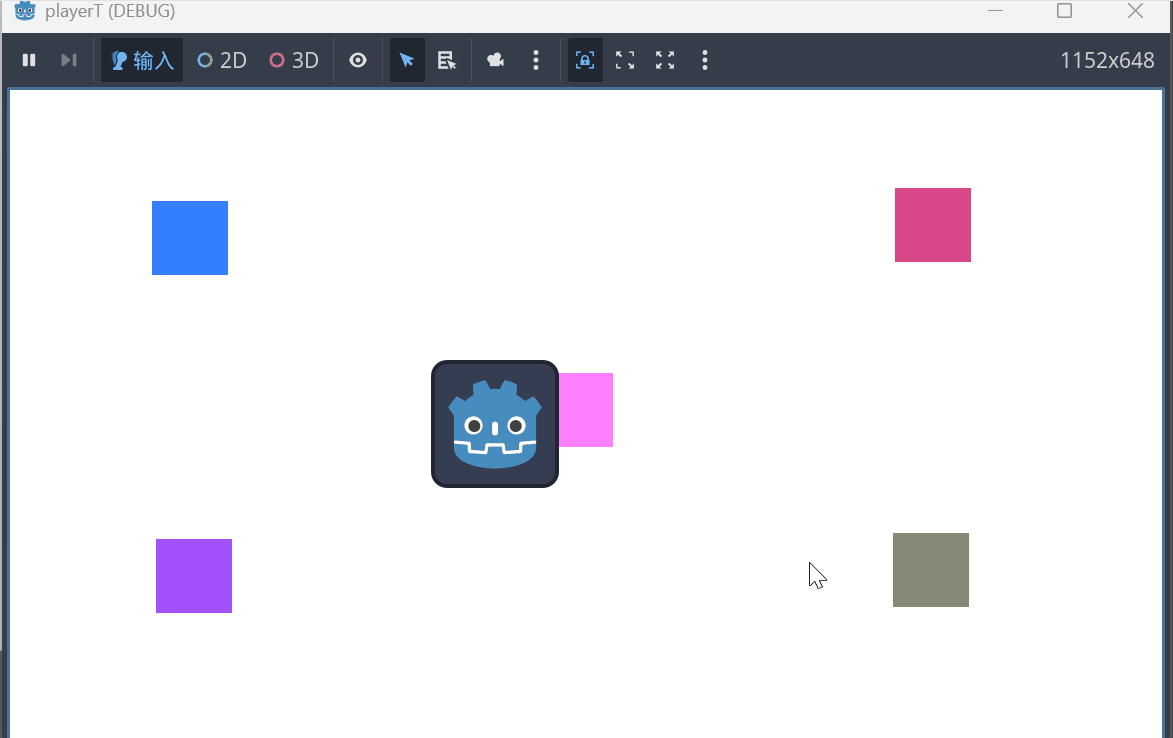
Task: Click the light magenta square beside Godot icon
Action: point(586,410)
